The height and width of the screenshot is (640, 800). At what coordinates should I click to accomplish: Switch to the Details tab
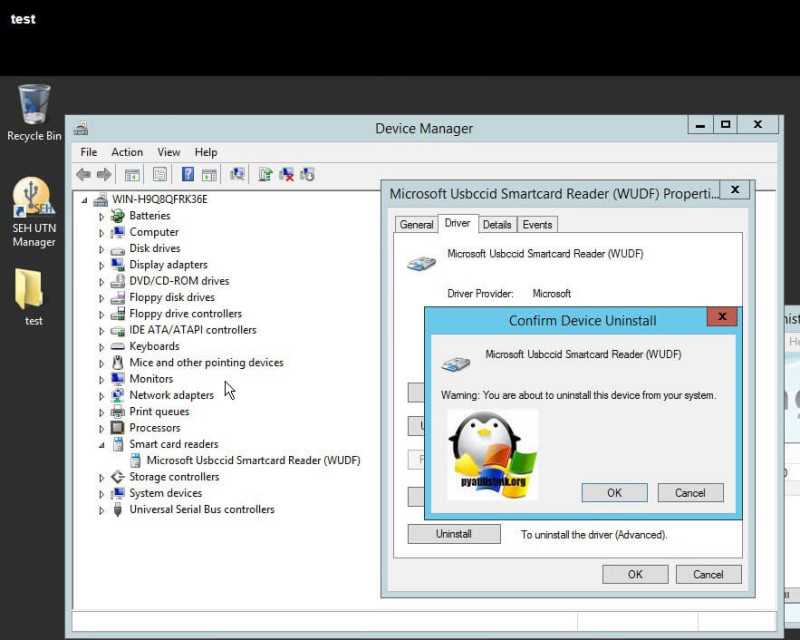(x=497, y=225)
